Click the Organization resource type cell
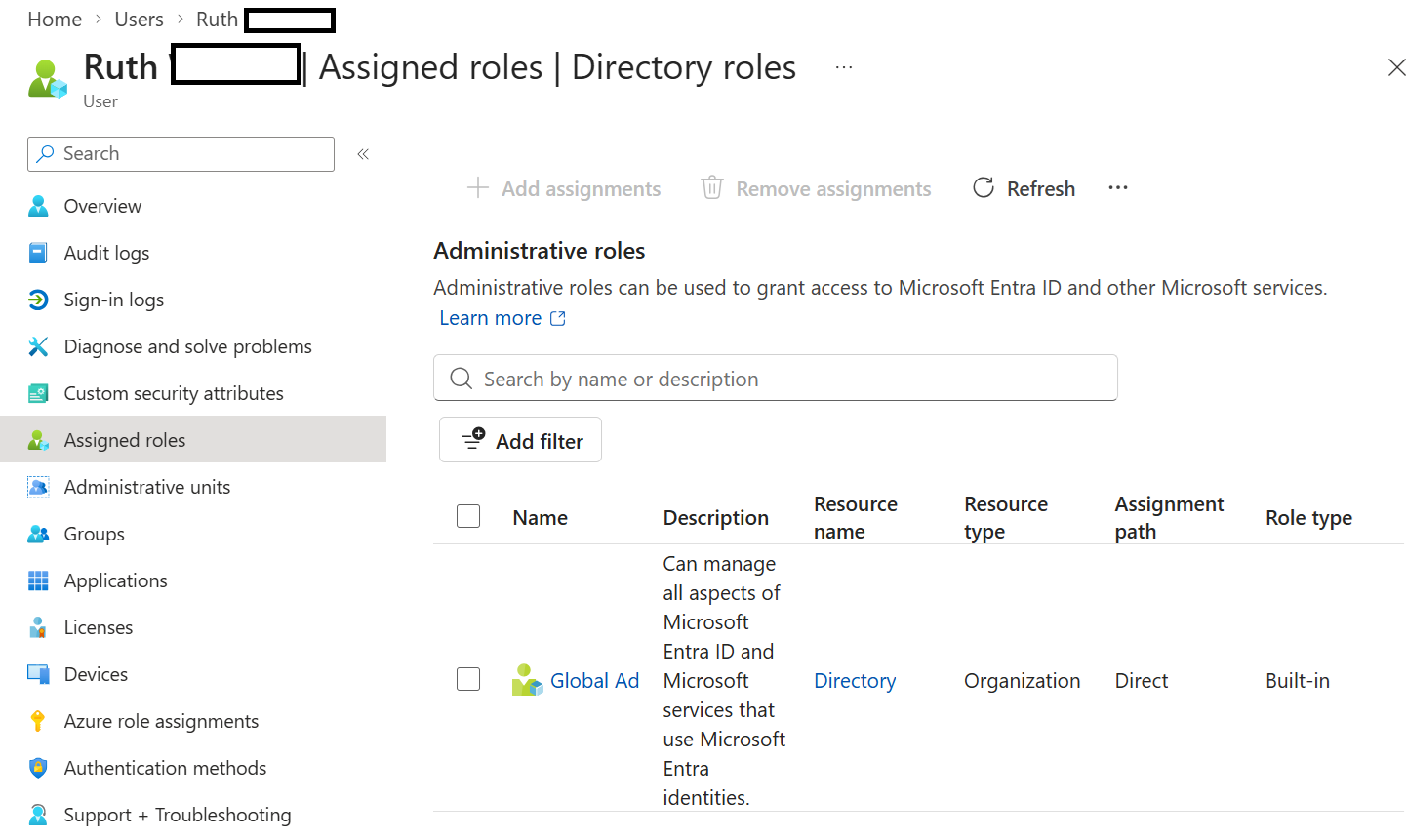This screenshot has height=840, width=1406. coord(1022,680)
